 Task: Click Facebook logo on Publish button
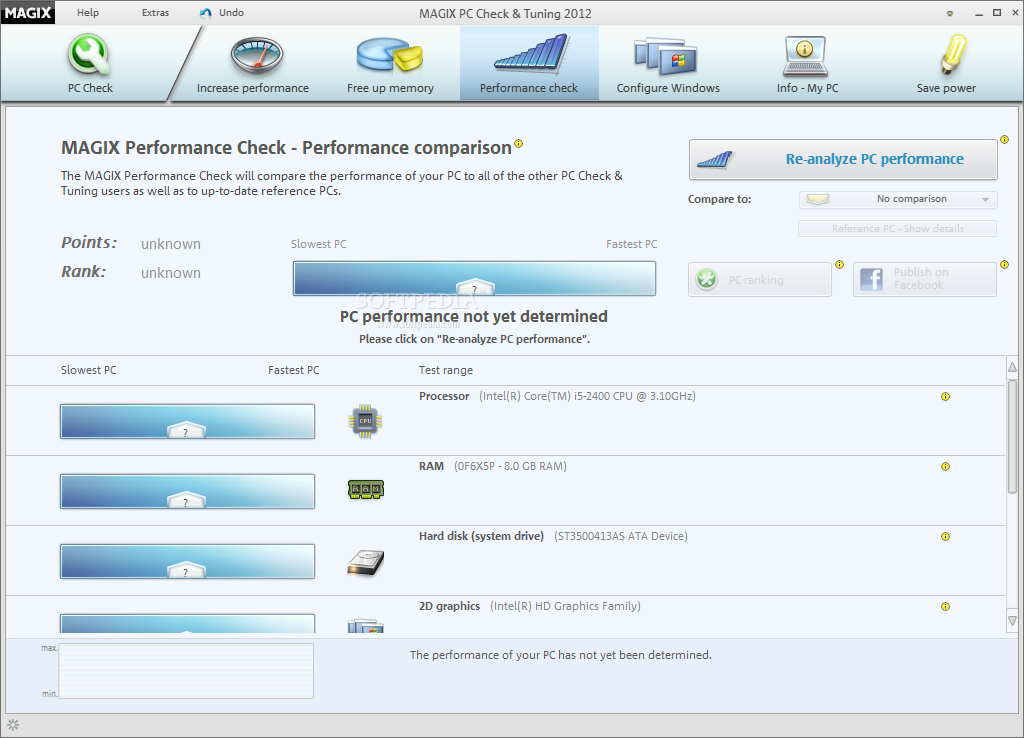click(871, 280)
